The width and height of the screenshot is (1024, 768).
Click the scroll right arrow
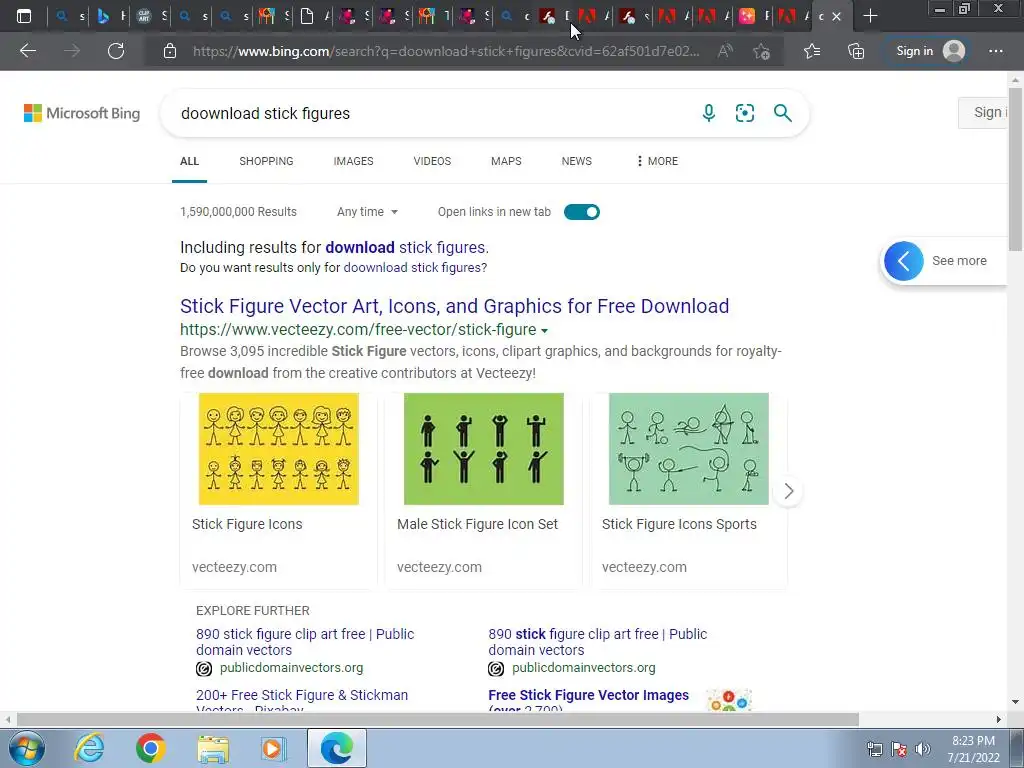tap(999, 719)
